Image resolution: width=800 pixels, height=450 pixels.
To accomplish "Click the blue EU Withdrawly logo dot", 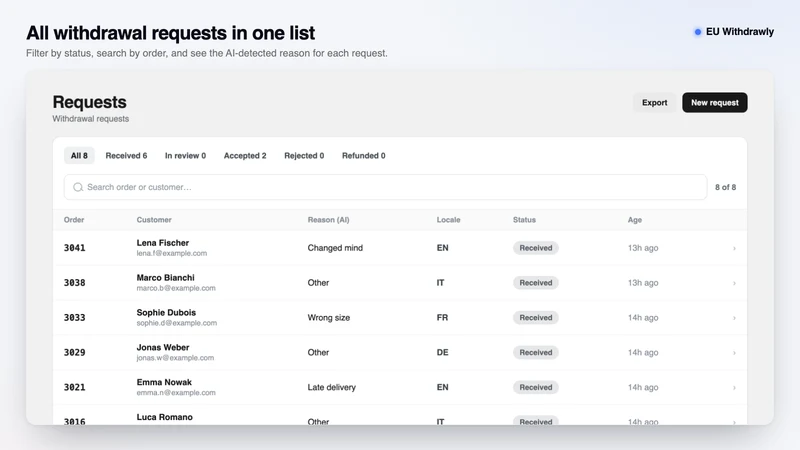I will pyautogui.click(x=697, y=32).
